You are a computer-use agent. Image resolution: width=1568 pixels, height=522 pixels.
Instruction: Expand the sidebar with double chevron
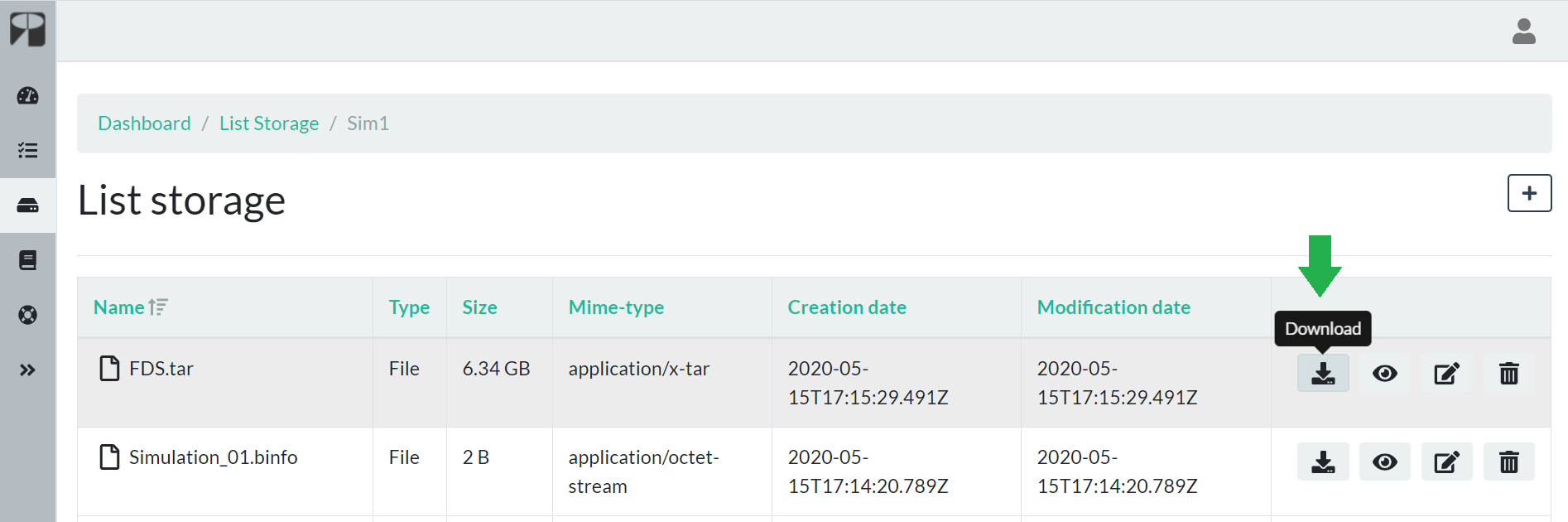(28, 370)
